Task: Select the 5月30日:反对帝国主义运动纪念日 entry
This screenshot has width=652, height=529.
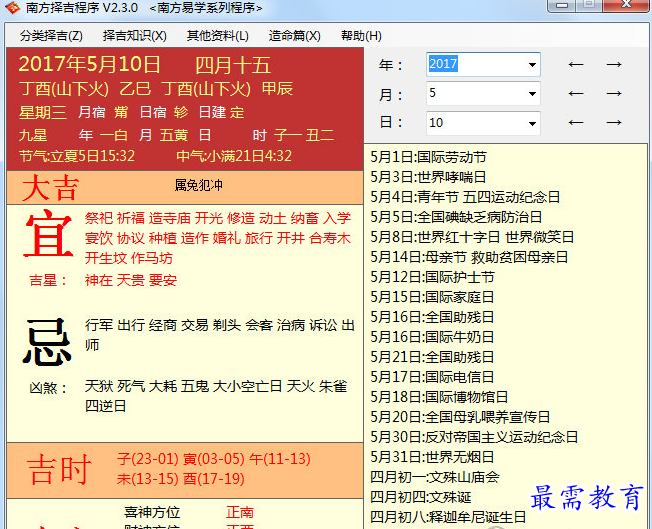Action: pos(474,437)
